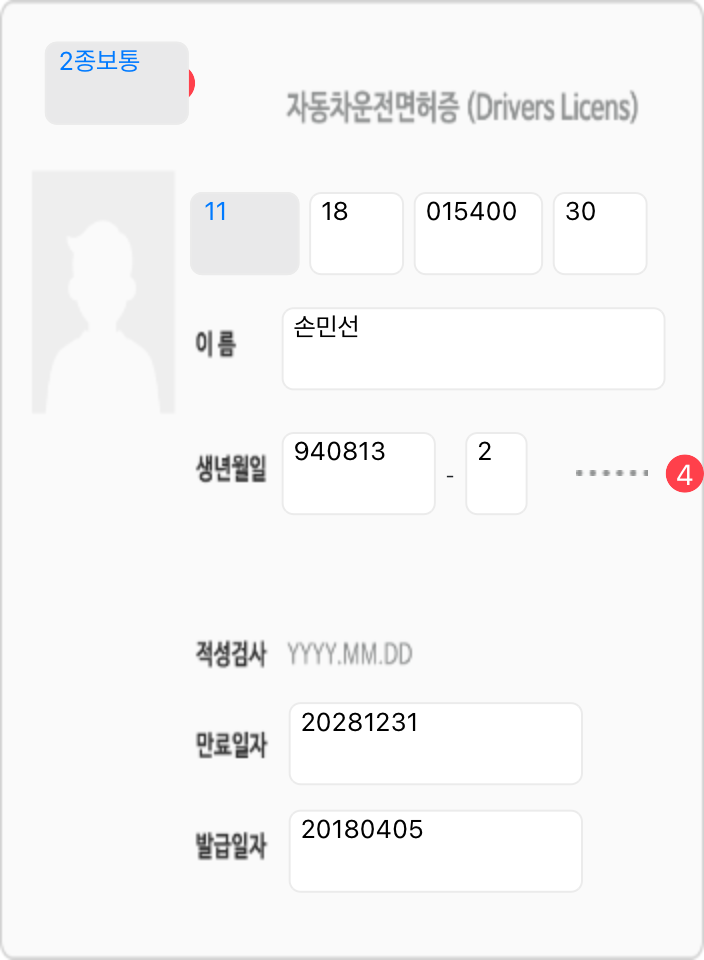Click the 생년월일 label
The height and width of the screenshot is (960, 704).
(x=231, y=470)
